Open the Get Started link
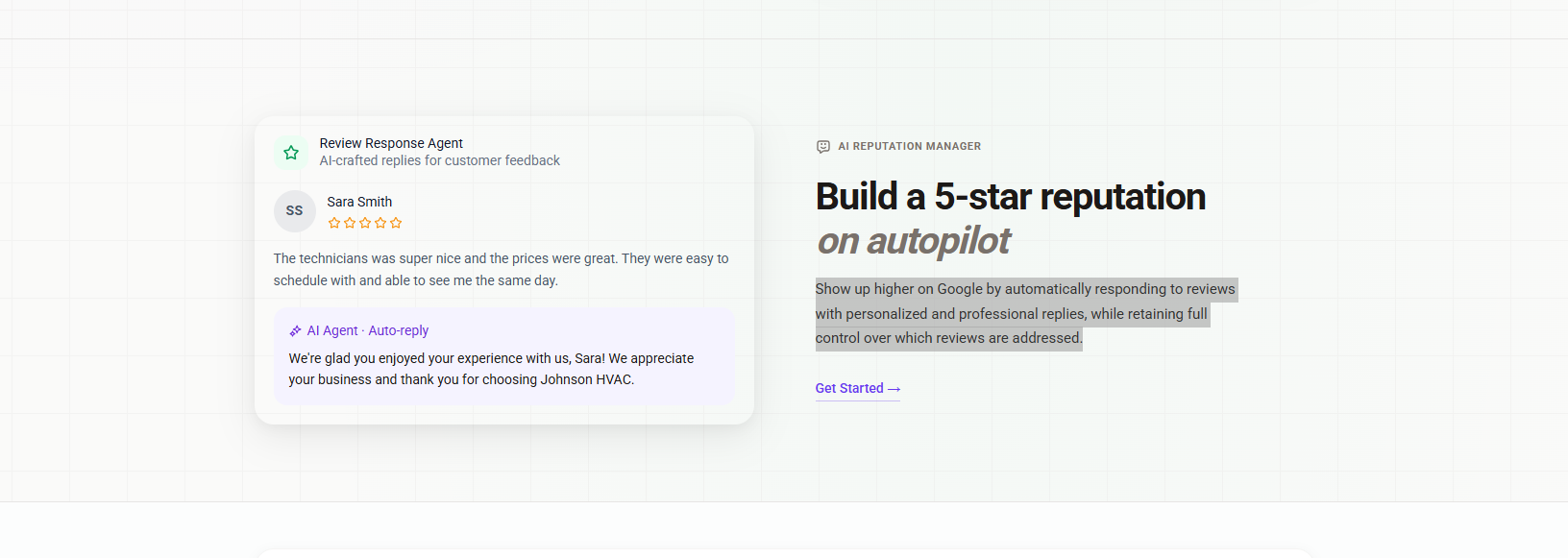The width and height of the screenshot is (1568, 558). (x=858, y=388)
